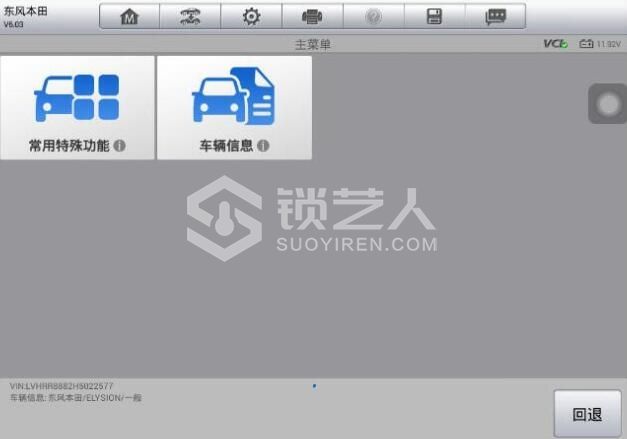Image resolution: width=627 pixels, height=439 pixels.
Task: Click the 主菜单 title
Action: pyautogui.click(x=313, y=44)
